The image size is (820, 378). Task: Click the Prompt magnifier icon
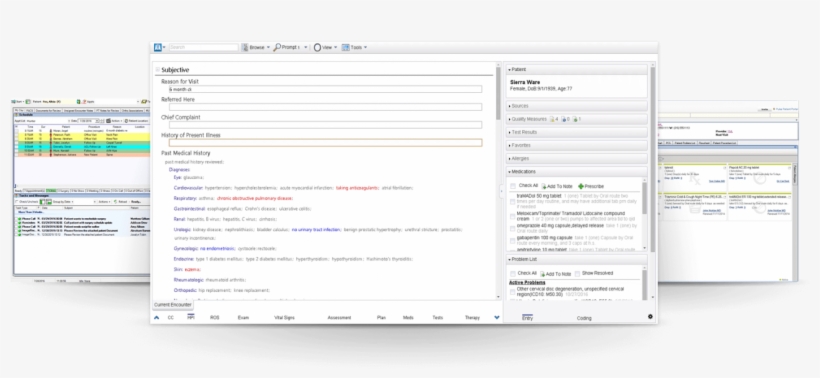(x=277, y=47)
